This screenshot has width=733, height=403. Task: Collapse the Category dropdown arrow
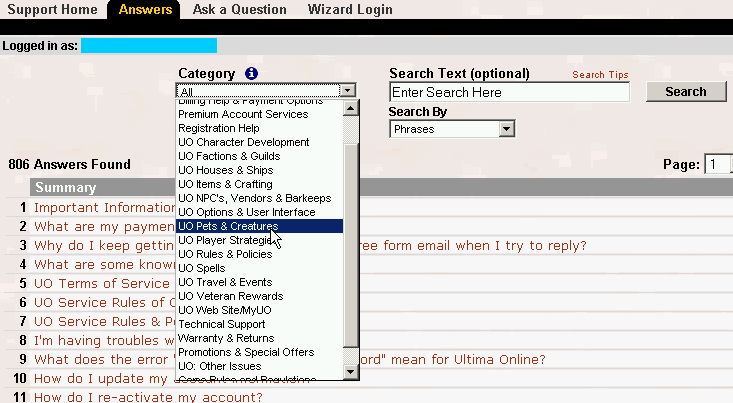(x=348, y=91)
